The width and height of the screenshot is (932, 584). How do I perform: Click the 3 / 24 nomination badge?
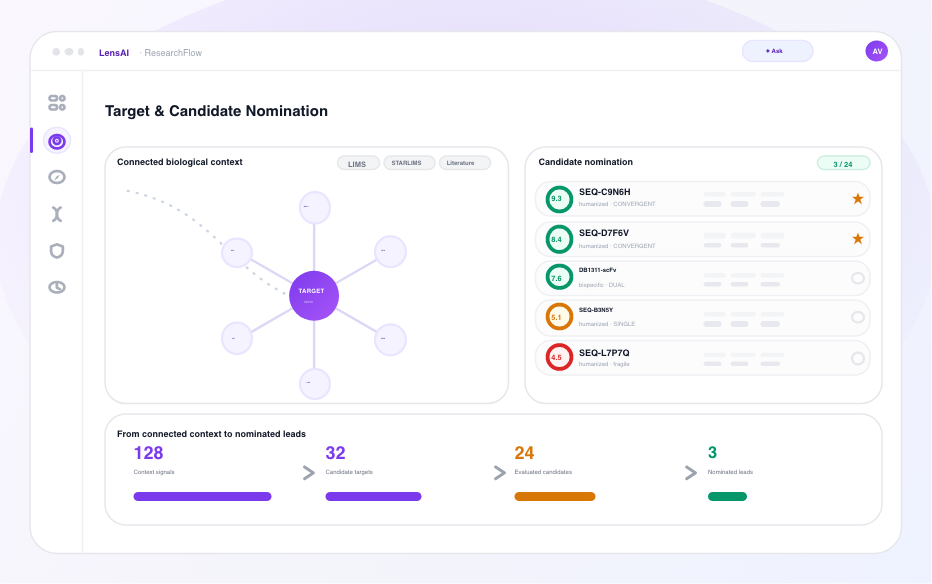pyautogui.click(x=843, y=163)
